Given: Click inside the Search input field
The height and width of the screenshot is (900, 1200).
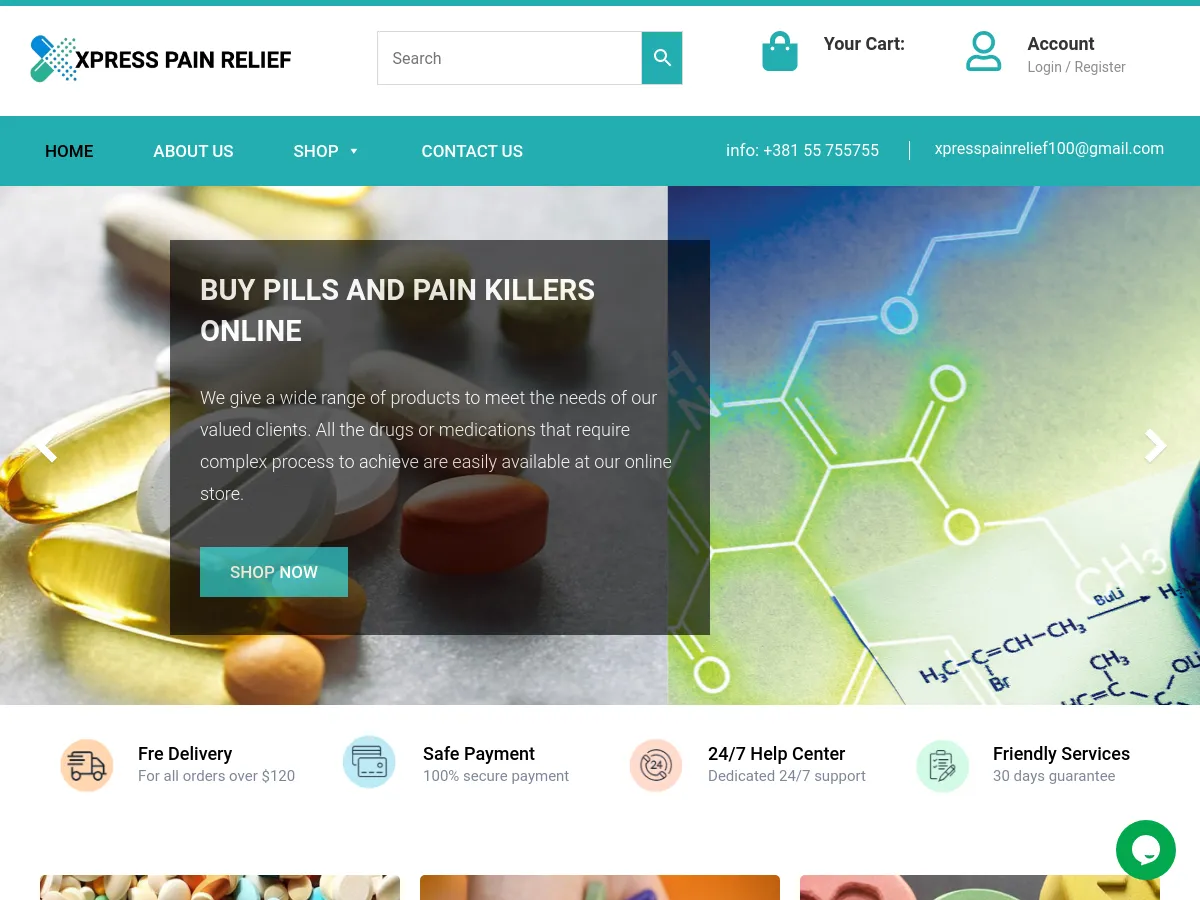Looking at the screenshot, I should pyautogui.click(x=509, y=58).
